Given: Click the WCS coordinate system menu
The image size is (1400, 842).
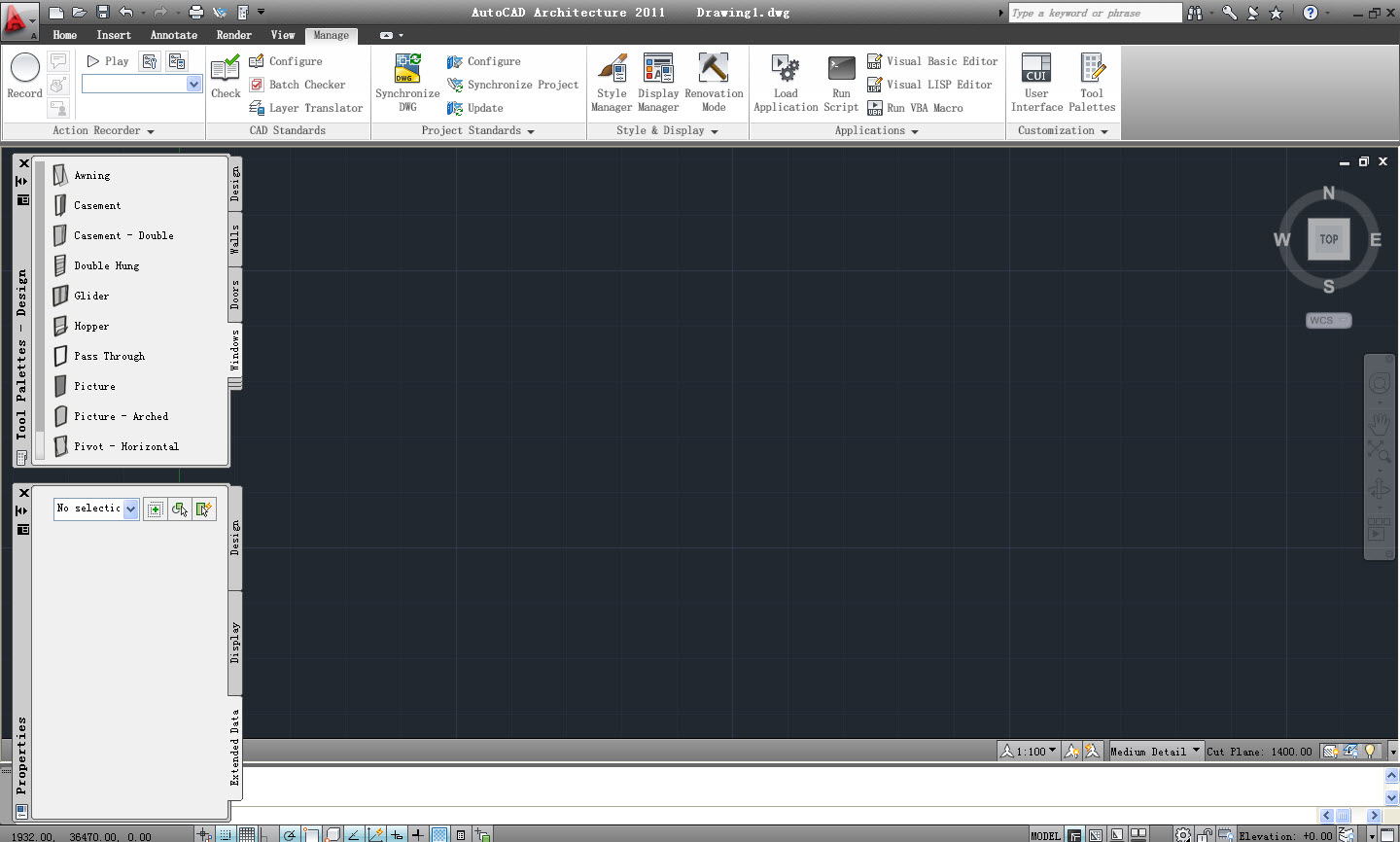Looking at the screenshot, I should [x=1328, y=321].
